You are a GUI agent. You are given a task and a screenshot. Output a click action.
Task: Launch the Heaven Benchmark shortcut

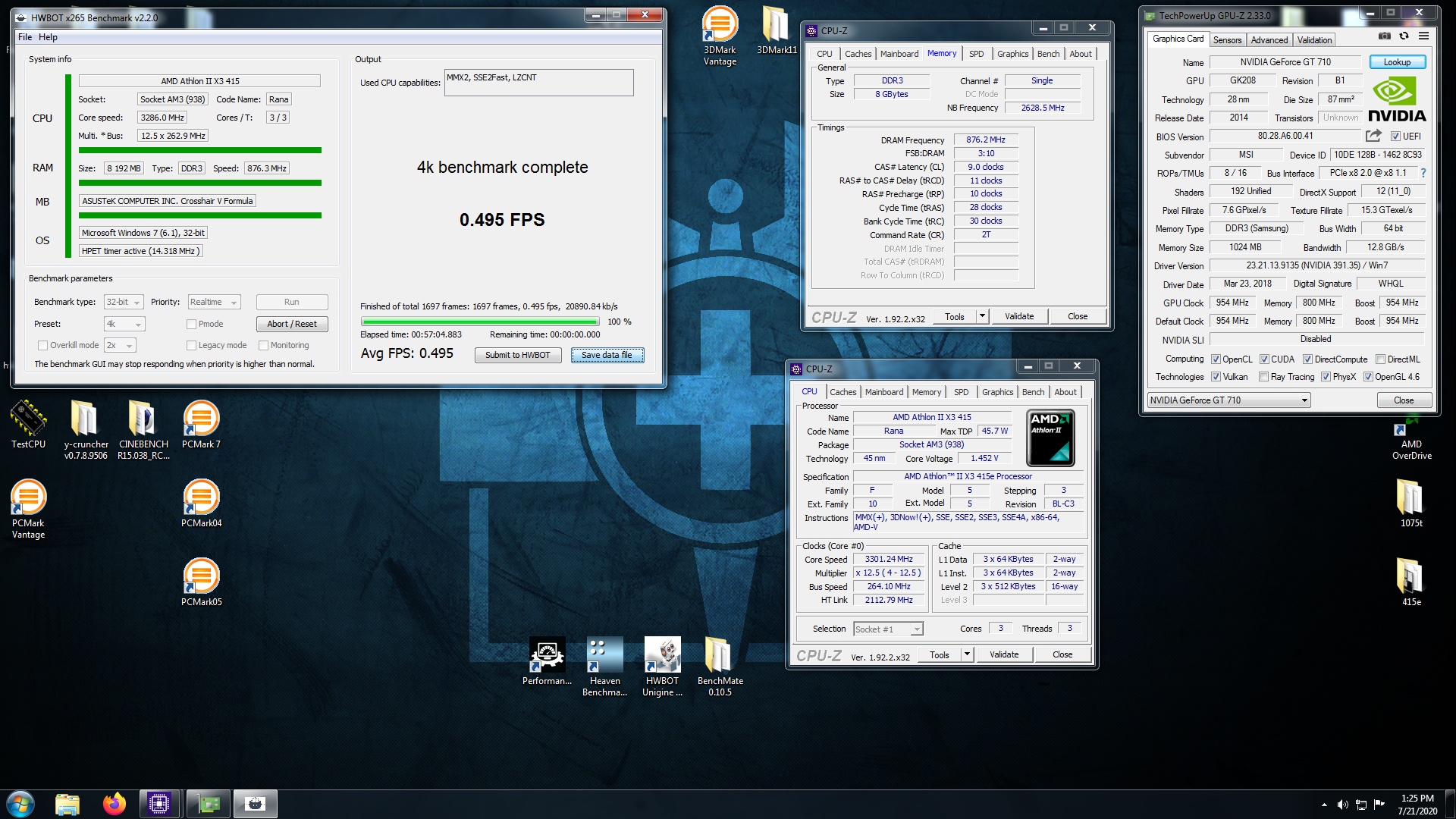(x=604, y=666)
